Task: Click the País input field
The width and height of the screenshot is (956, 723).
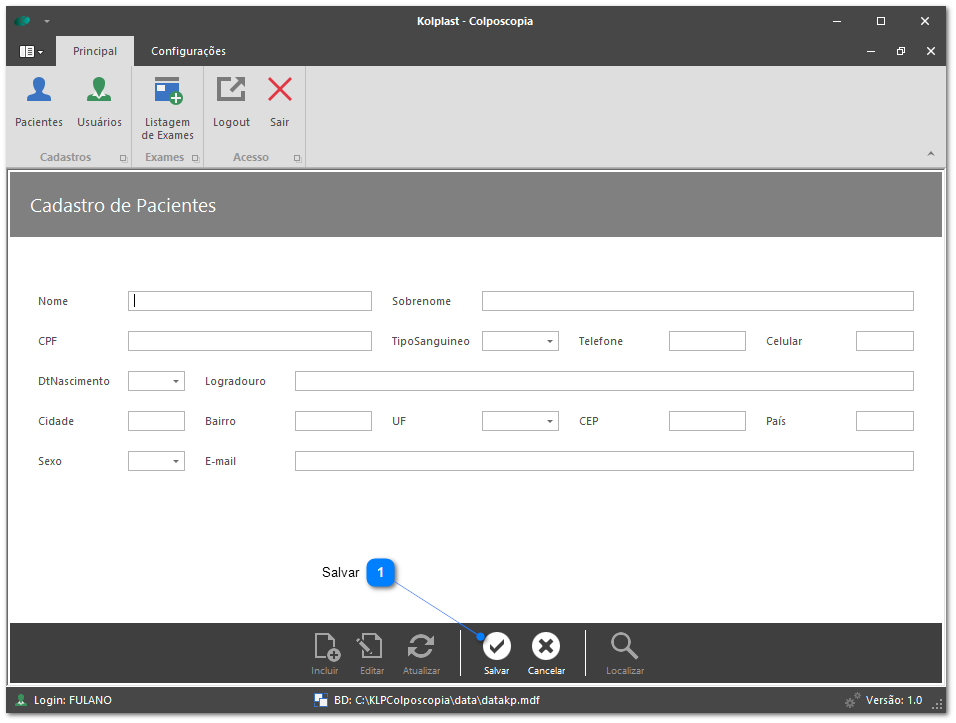Action: (x=885, y=421)
